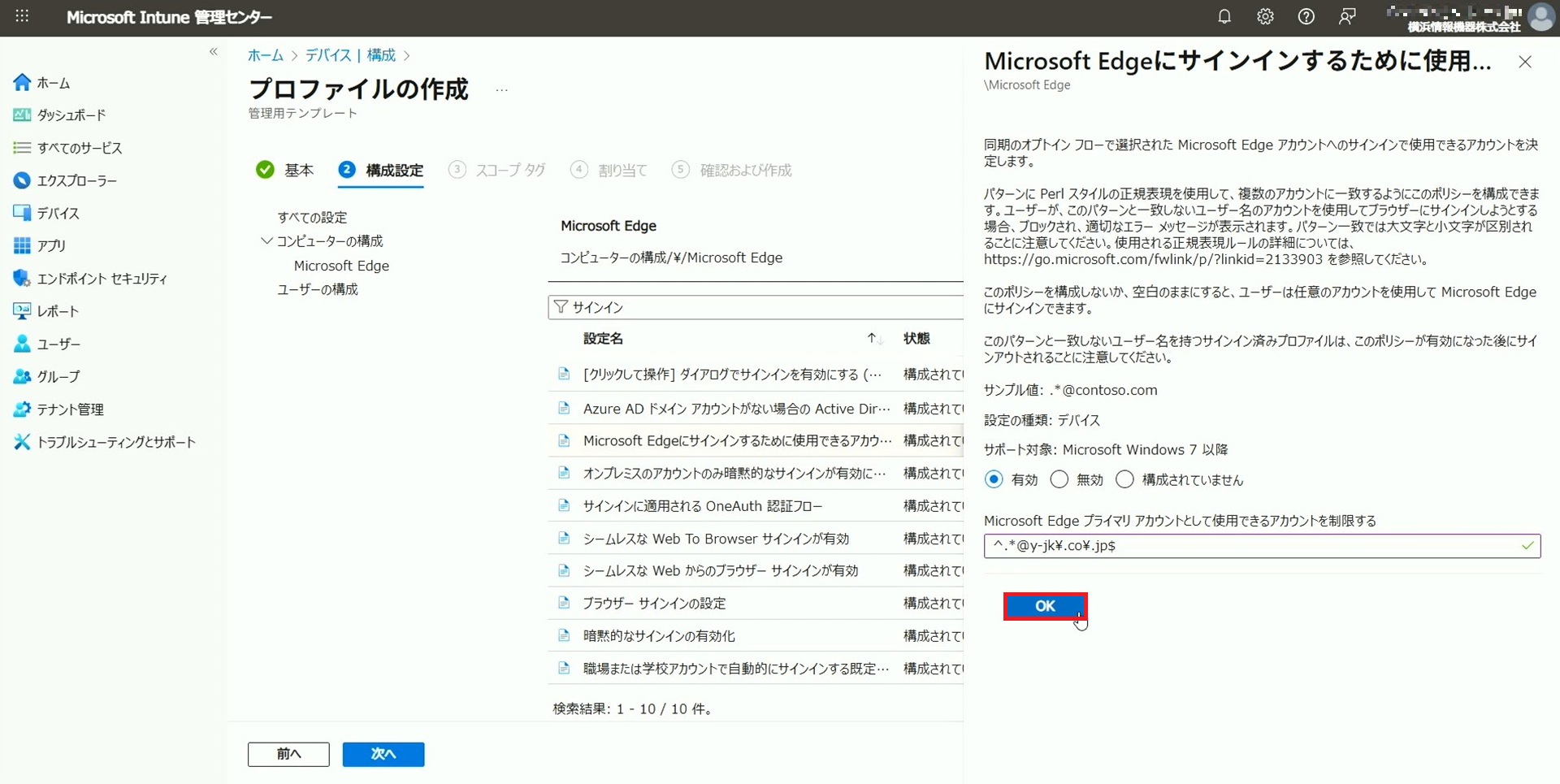1560x784 pixels.
Task: Select the 無効 radio button
Action: pyautogui.click(x=1059, y=479)
